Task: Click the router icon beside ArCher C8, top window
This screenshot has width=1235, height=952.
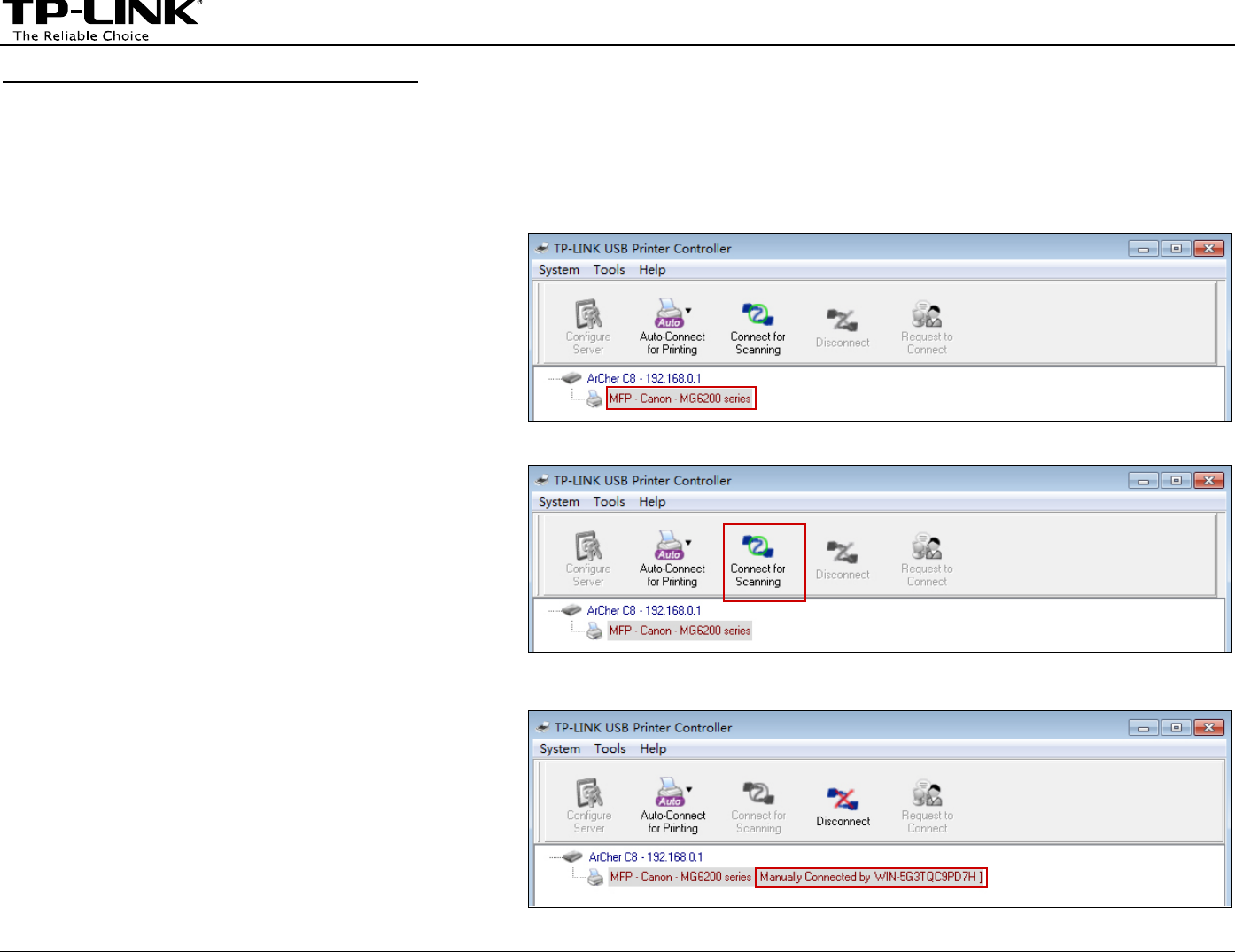Action: pyautogui.click(x=571, y=378)
